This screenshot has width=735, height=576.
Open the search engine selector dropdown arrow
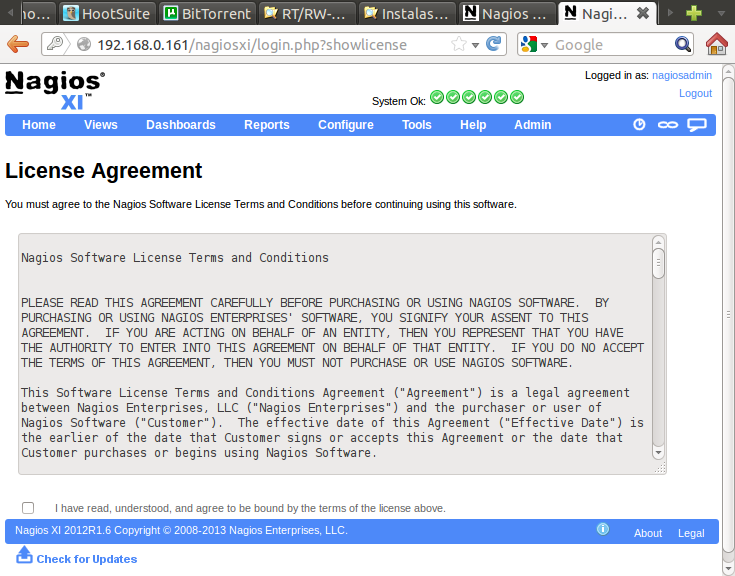(544, 45)
